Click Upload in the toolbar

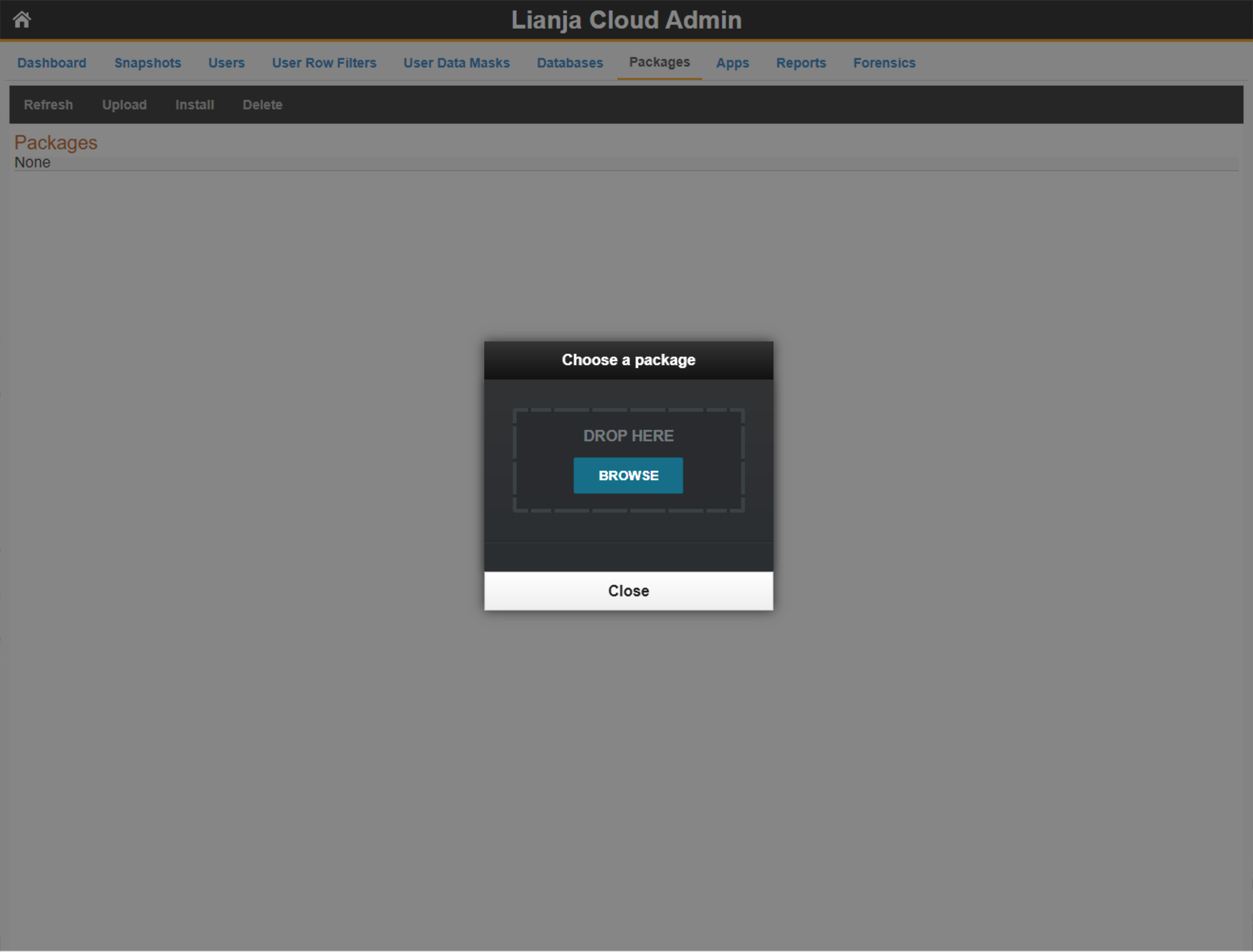pos(124,105)
